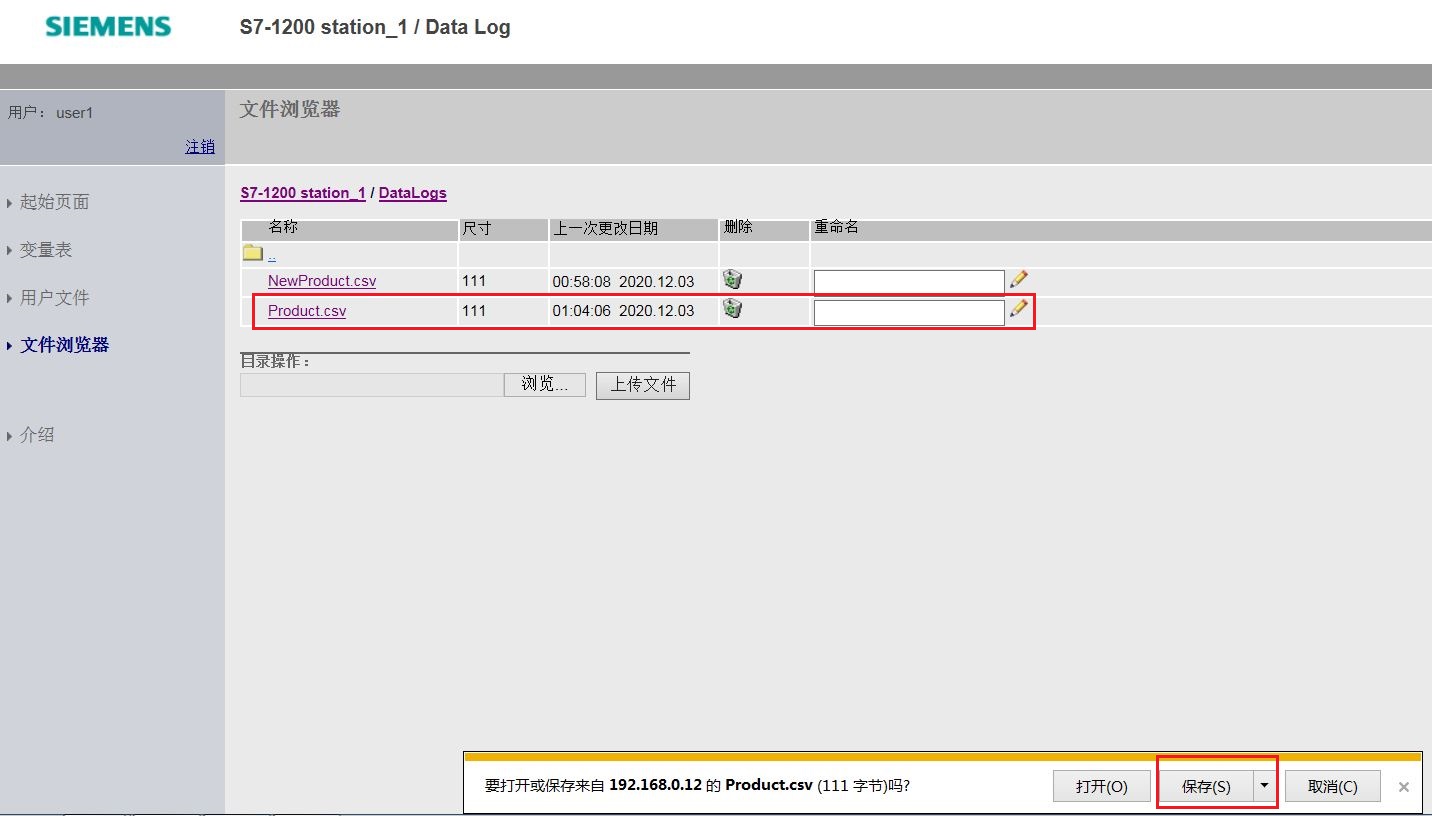1432x816 pixels.
Task: Click 保存(S) to save Product.csv
Action: 1206,786
